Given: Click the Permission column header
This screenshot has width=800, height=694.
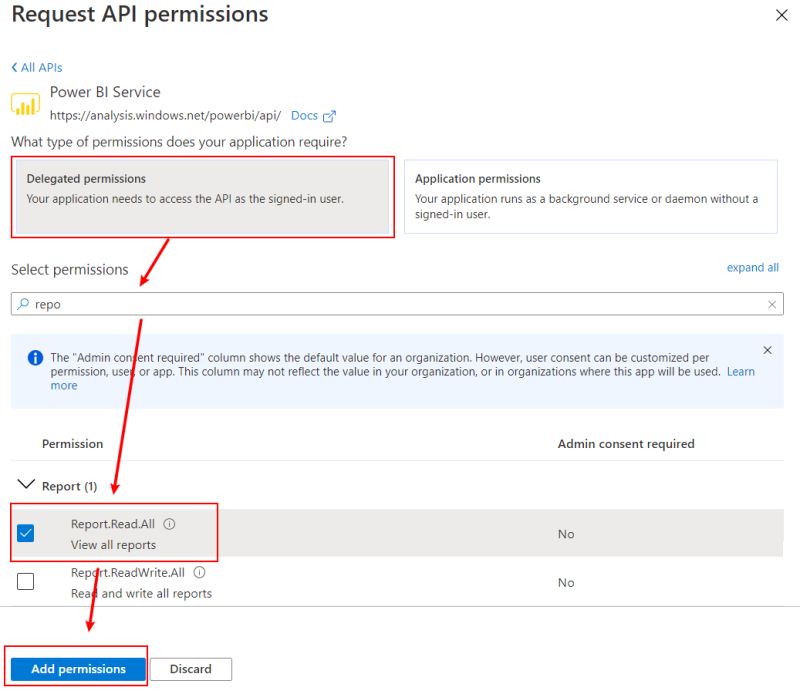Looking at the screenshot, I should (x=72, y=444).
